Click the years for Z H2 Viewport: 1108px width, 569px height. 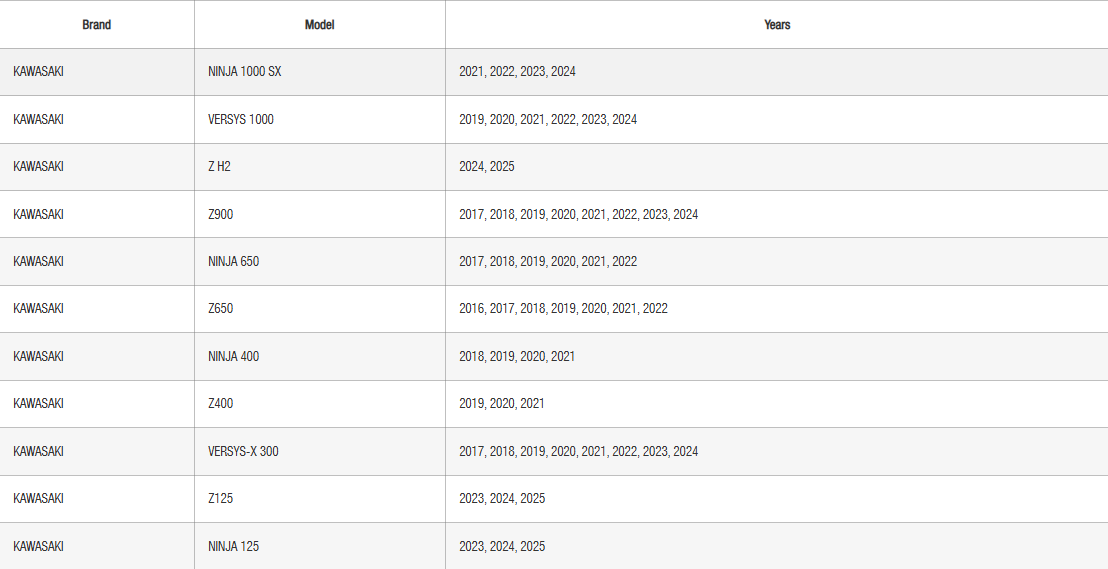[x=487, y=166]
